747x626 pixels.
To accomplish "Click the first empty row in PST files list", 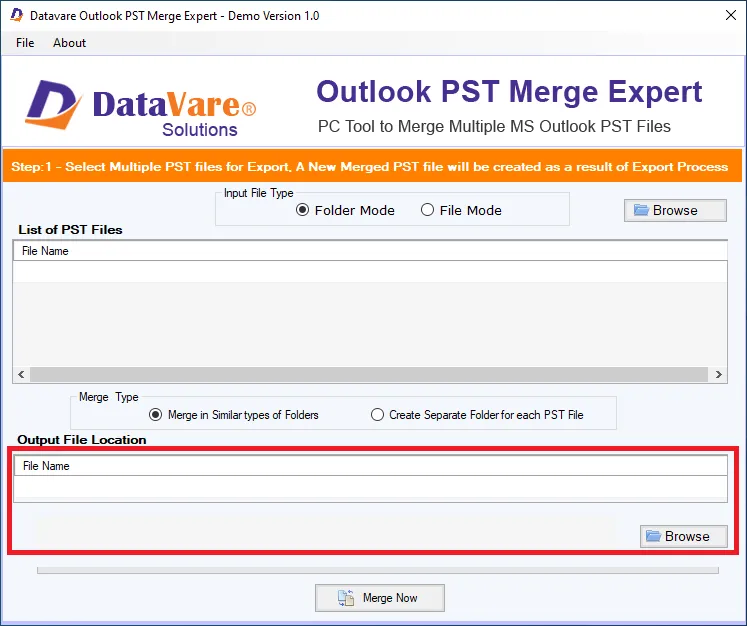I will (370, 272).
